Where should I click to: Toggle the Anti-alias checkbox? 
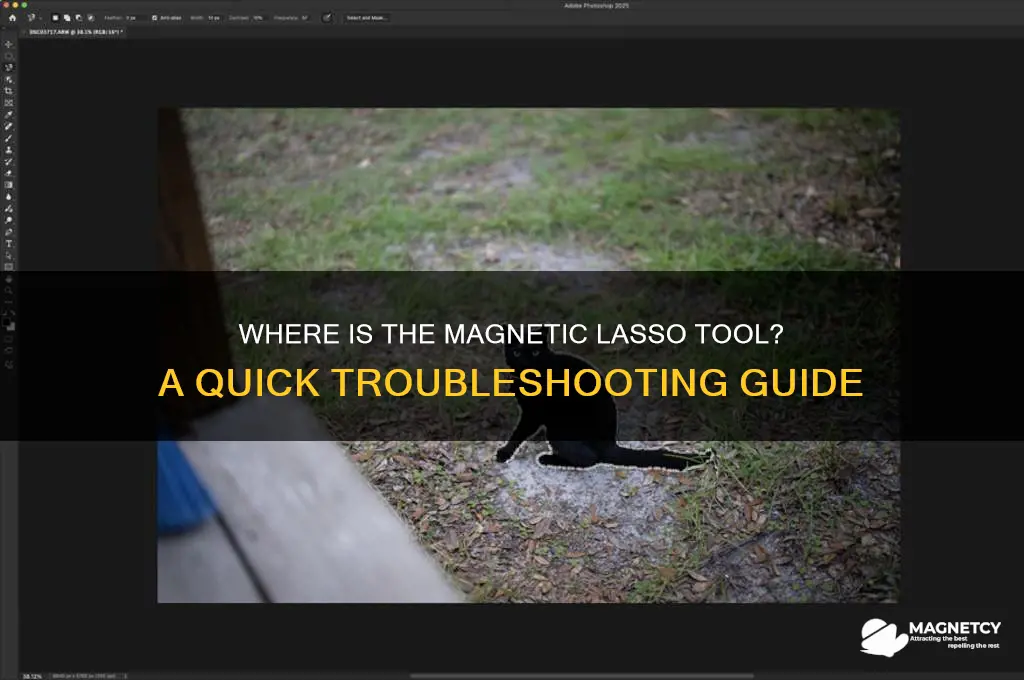(154, 18)
